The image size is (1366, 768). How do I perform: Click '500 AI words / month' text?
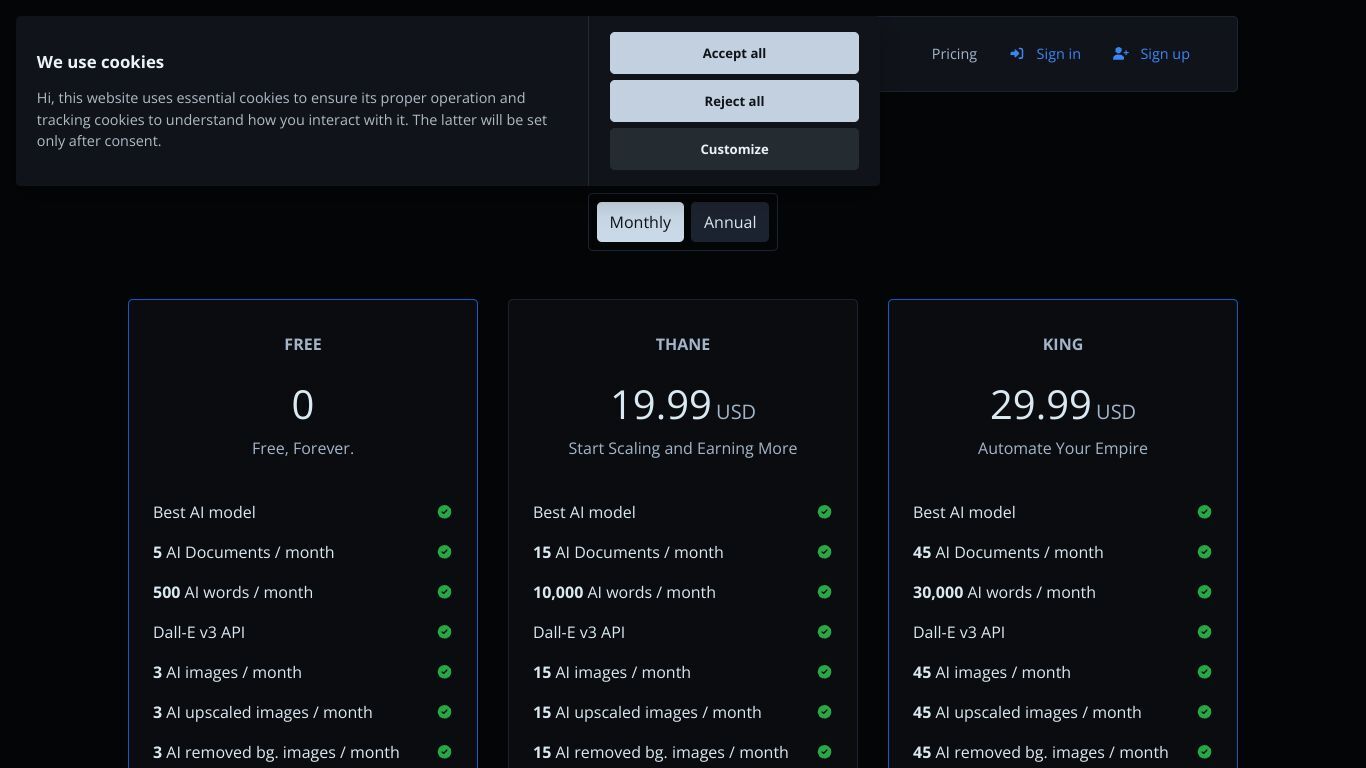coord(233,592)
